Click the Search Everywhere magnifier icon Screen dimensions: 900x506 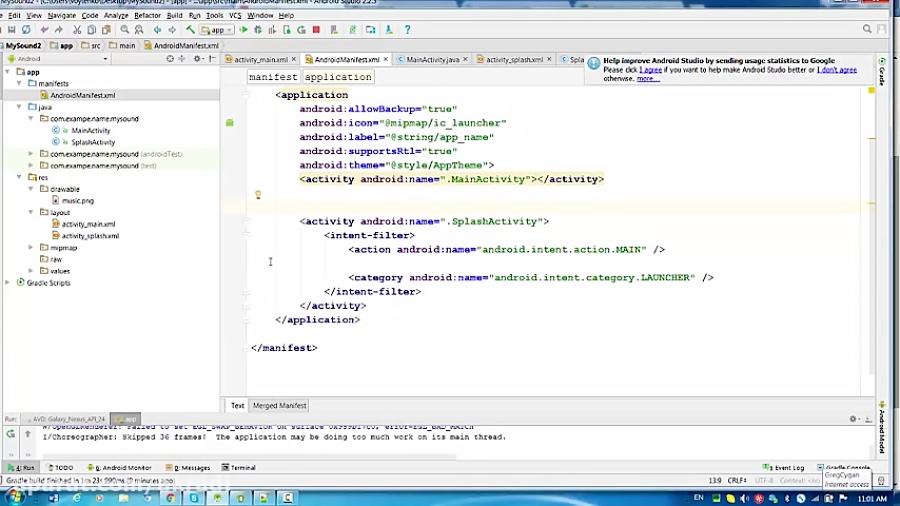pos(867,29)
